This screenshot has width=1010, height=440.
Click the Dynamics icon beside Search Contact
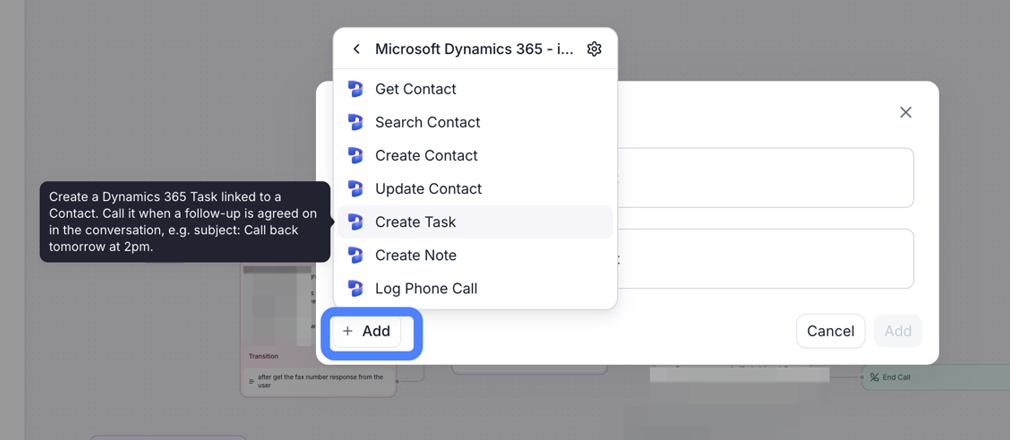tap(355, 122)
